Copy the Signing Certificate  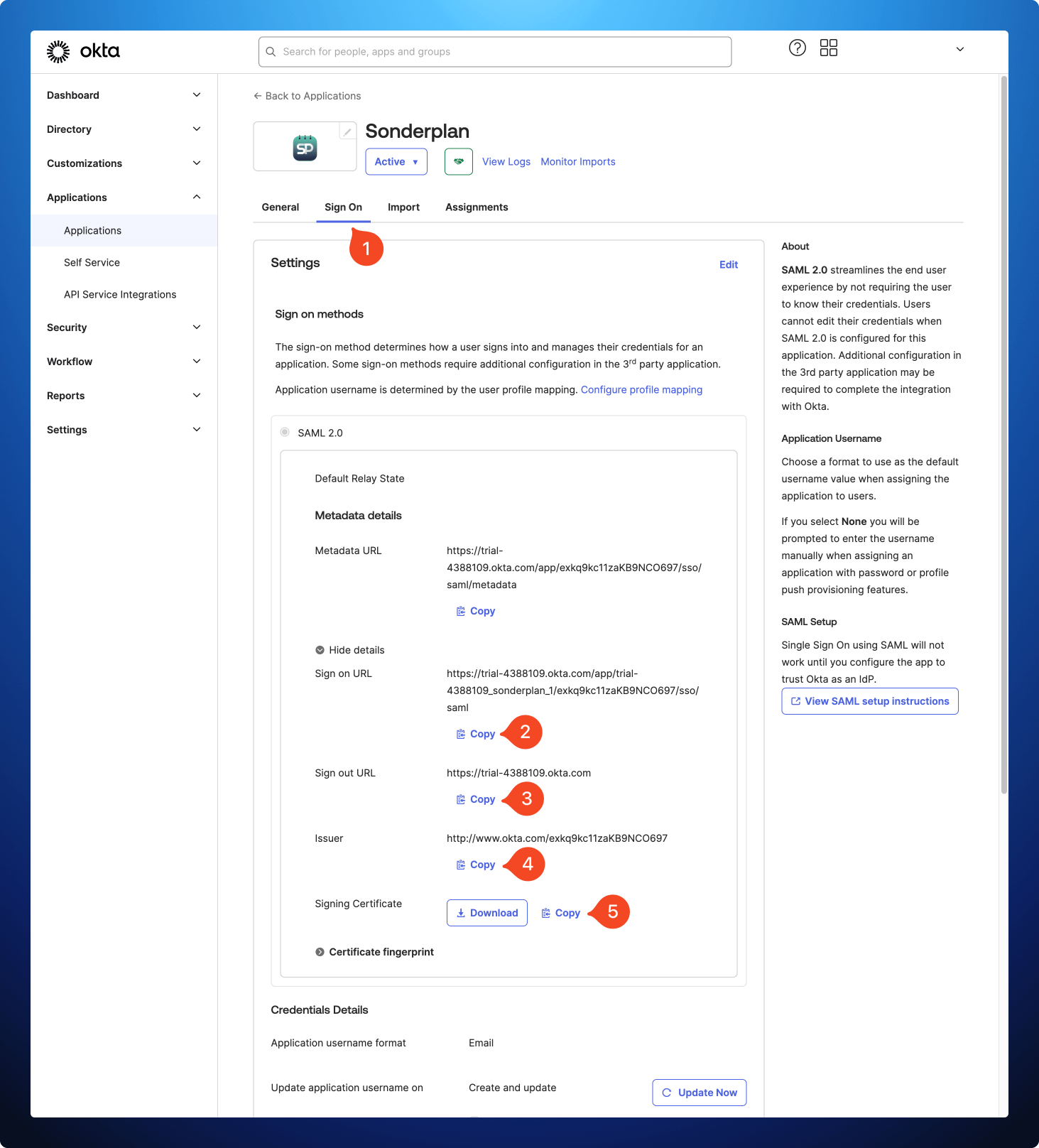click(561, 913)
